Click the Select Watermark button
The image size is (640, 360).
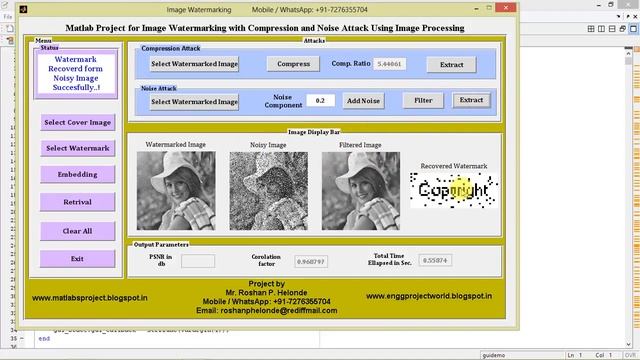tap(78, 148)
